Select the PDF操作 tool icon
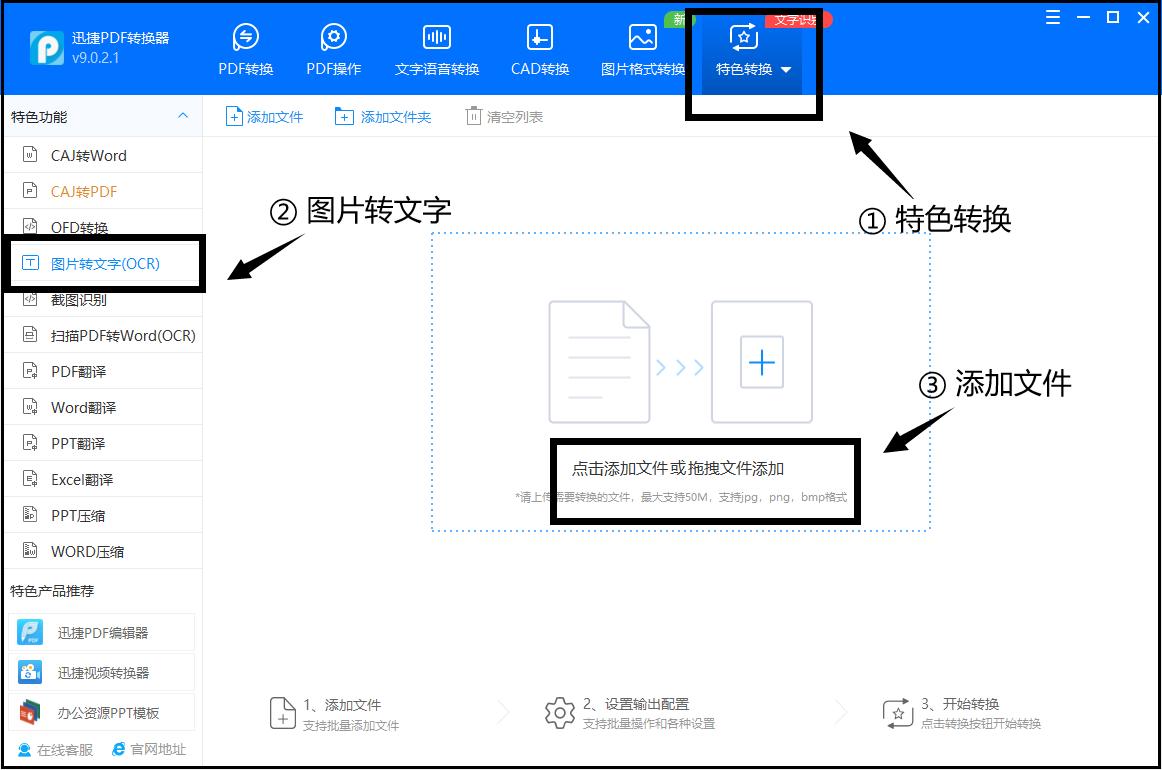This screenshot has height=770, width=1162. tap(334, 46)
